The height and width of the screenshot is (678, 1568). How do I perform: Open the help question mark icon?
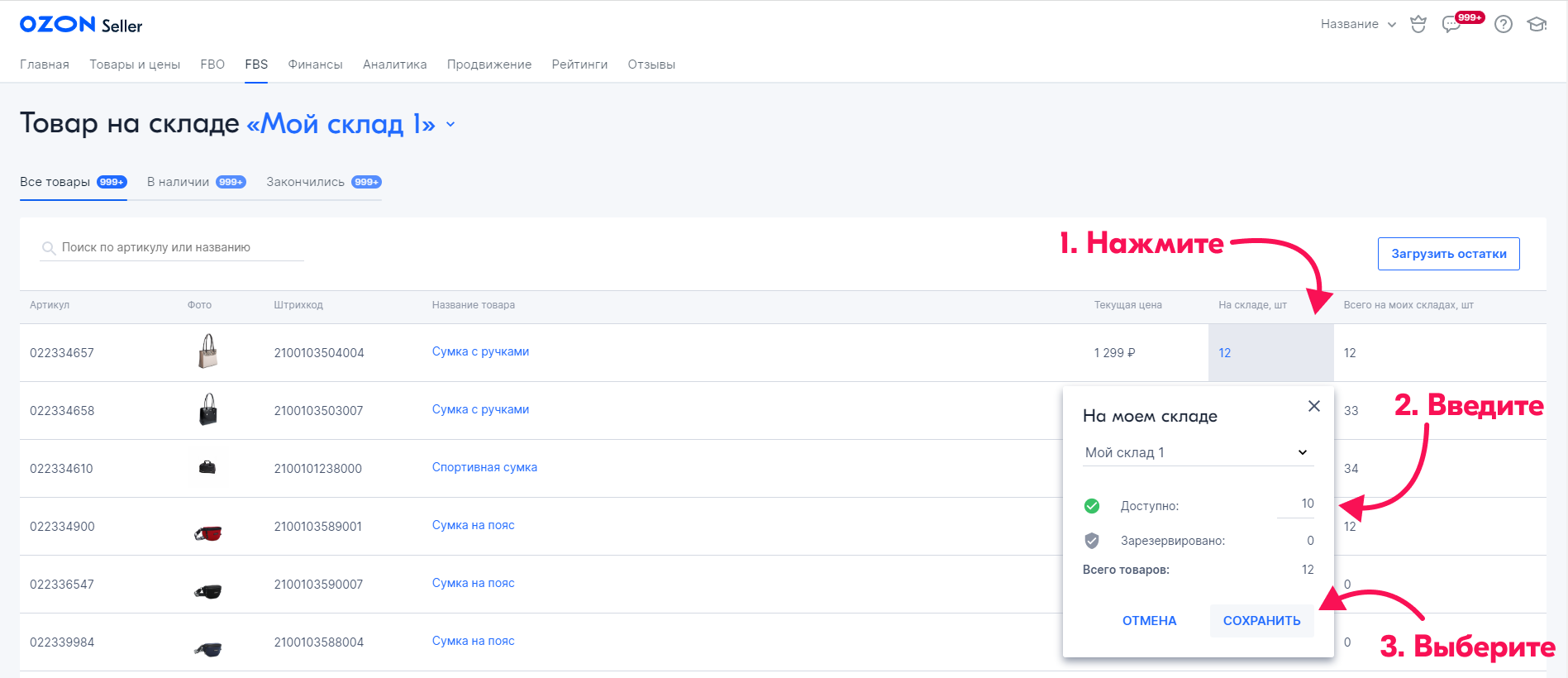coord(1504,24)
